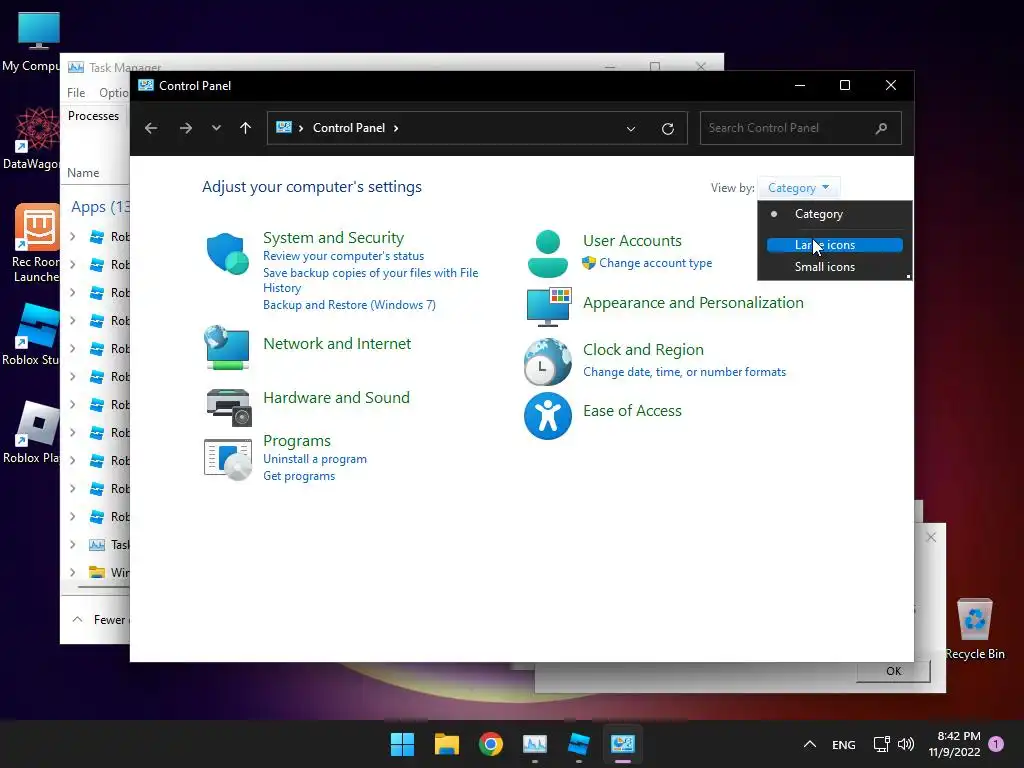The width and height of the screenshot is (1024, 768).
Task: Open Backup and Restore (Windows 7)
Action: [349, 305]
